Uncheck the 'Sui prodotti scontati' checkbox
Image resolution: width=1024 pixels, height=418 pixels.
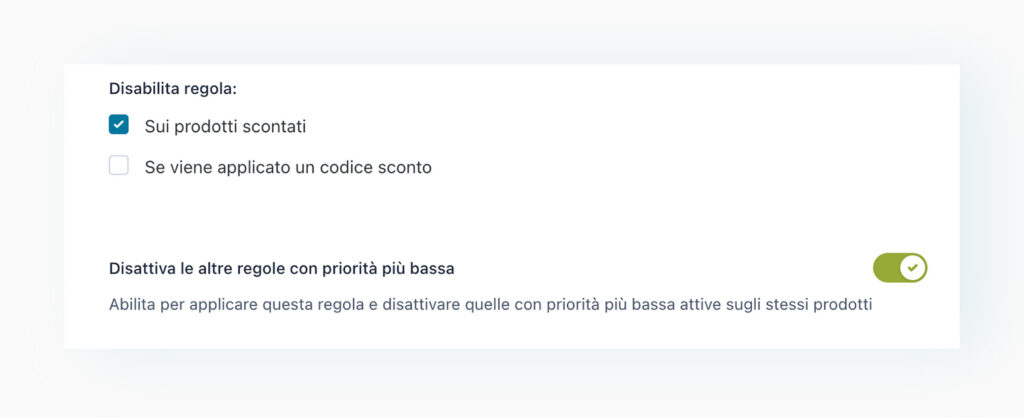point(119,125)
